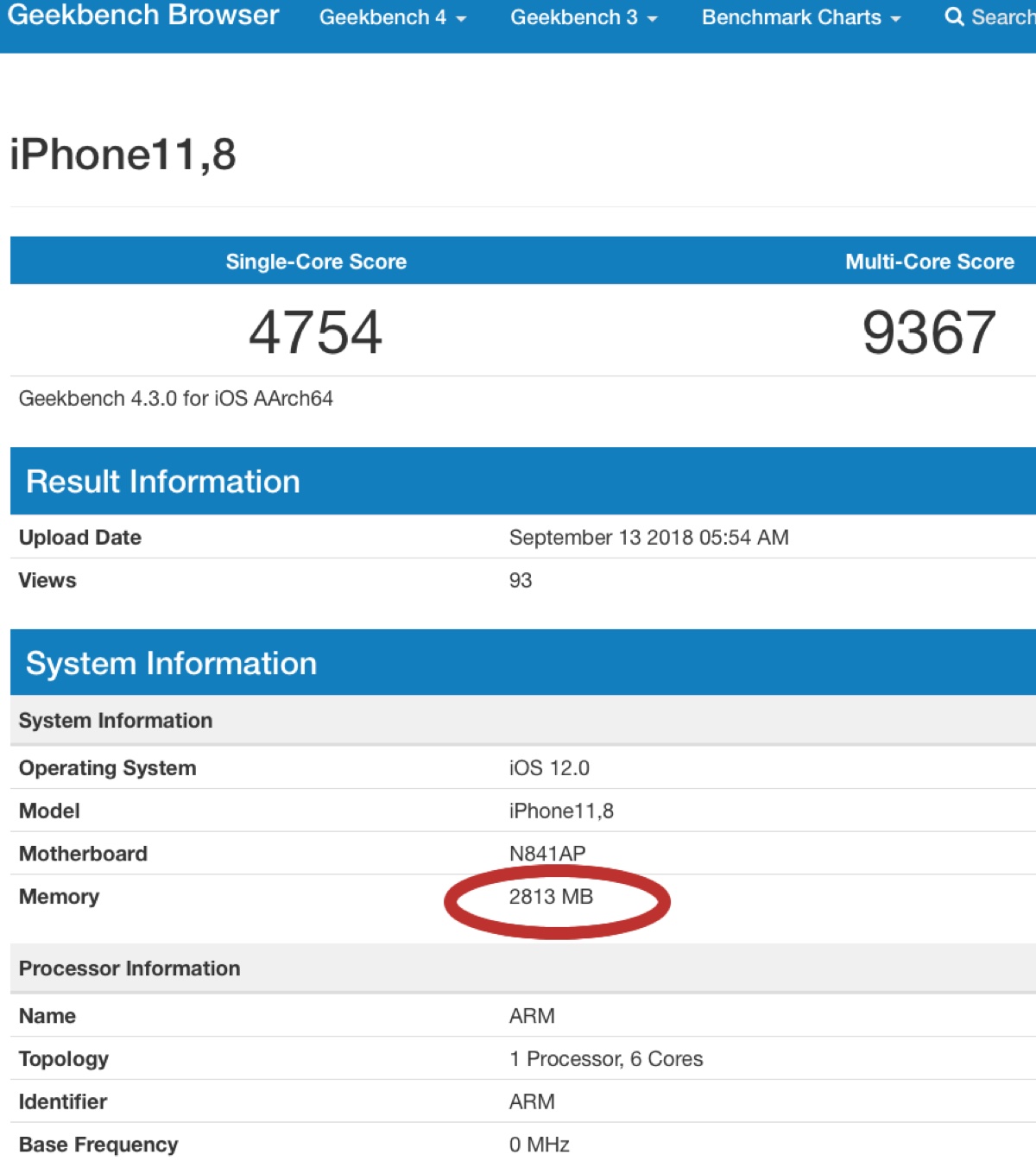Click the single-core score value 4754

point(316,332)
